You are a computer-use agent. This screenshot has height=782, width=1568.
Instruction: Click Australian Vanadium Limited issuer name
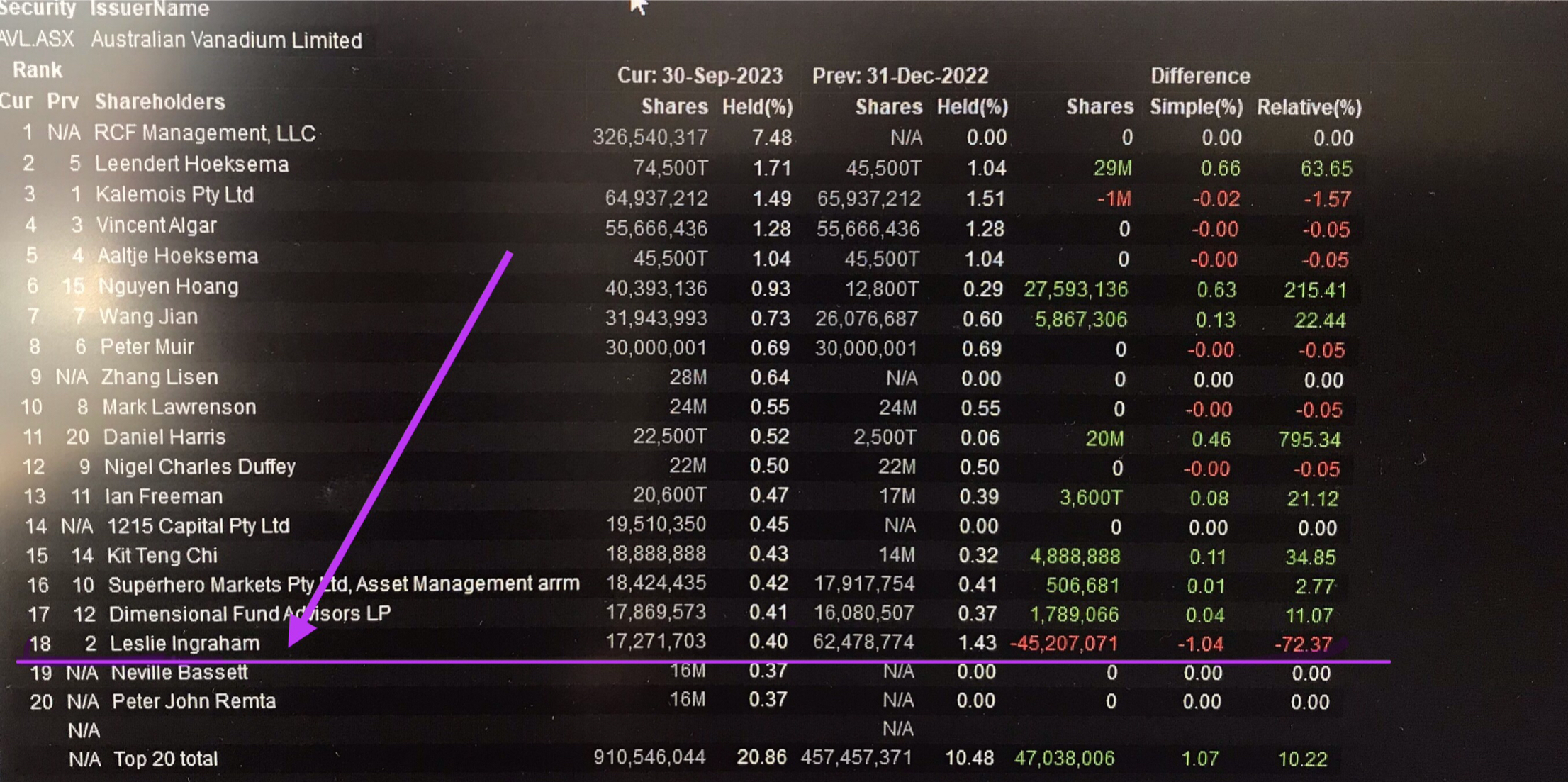pos(227,40)
